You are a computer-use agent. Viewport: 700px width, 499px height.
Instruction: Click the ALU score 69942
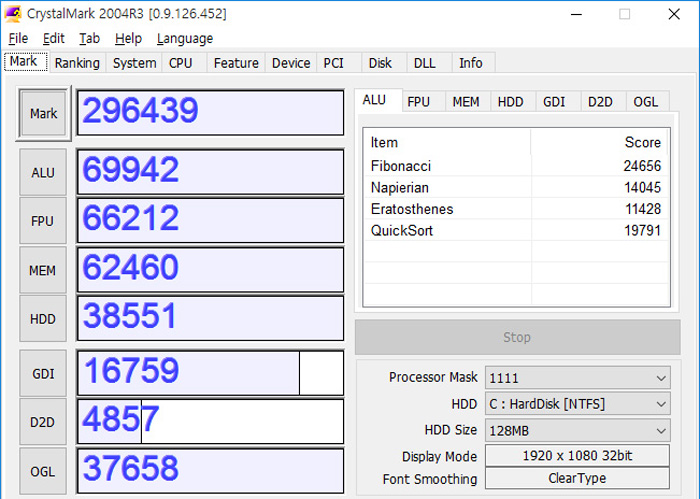click(210, 172)
